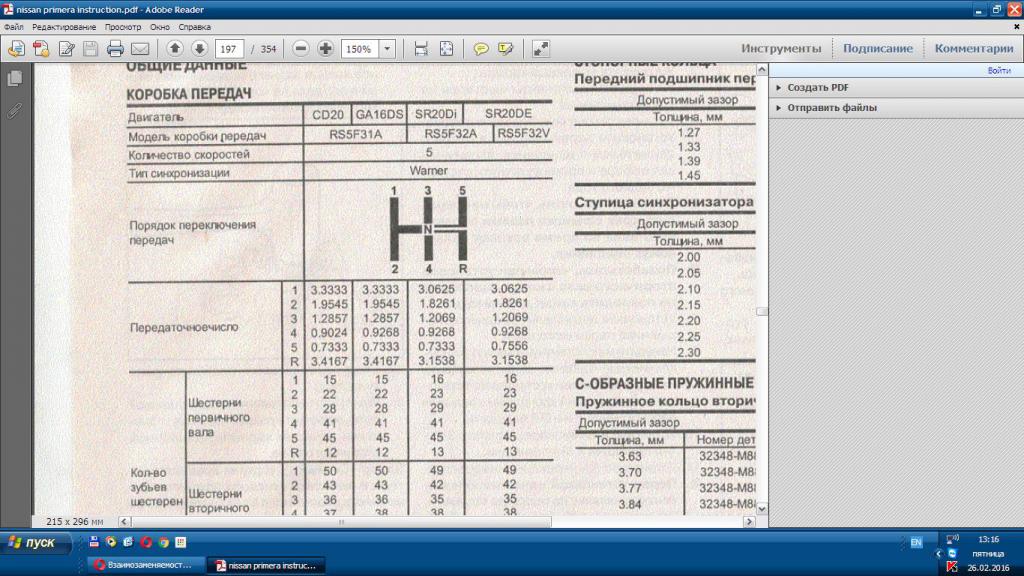The height and width of the screenshot is (576, 1024).
Task: Click the Opera quick launch icon
Action: coord(146,542)
